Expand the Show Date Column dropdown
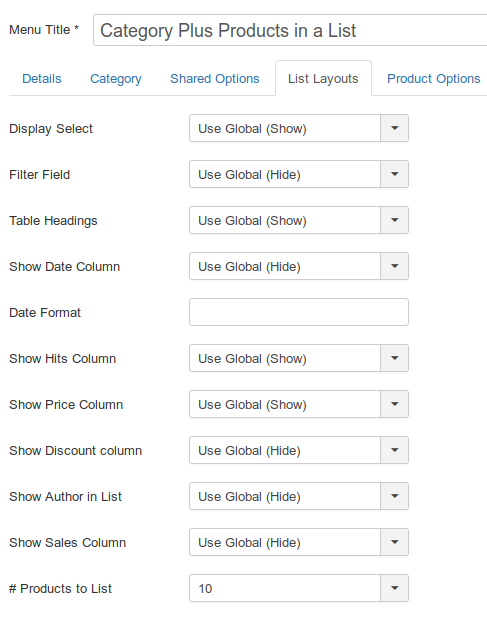Viewport: 487px width, 631px height. point(299,266)
